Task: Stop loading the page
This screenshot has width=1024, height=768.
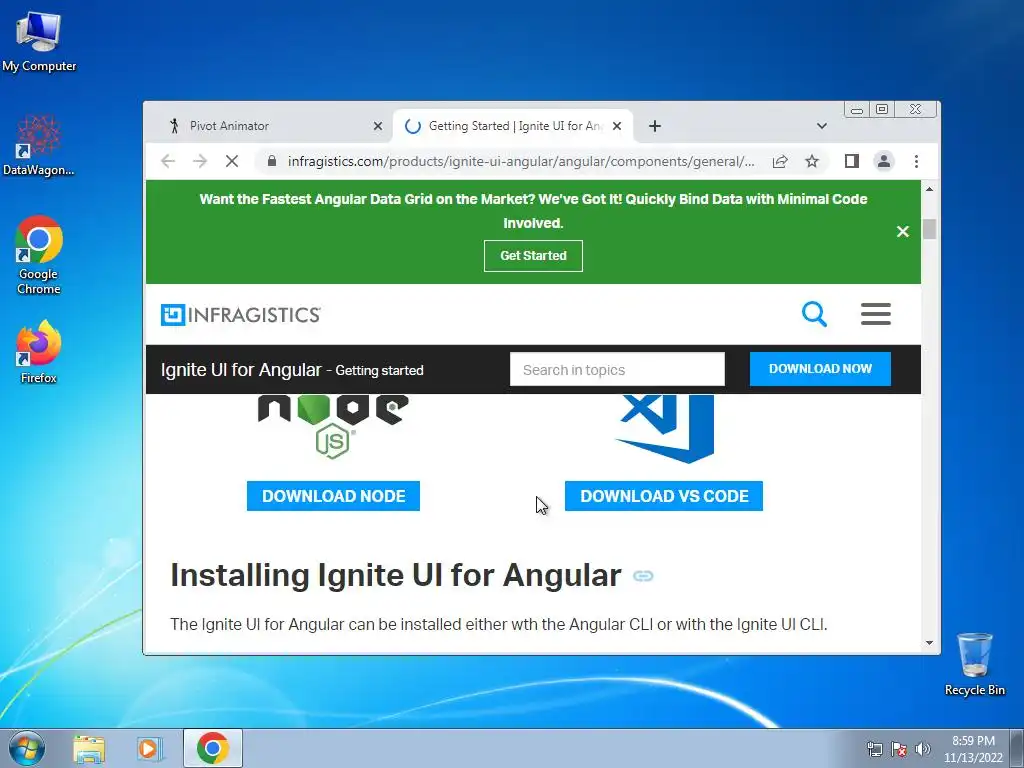Action: pos(232,161)
